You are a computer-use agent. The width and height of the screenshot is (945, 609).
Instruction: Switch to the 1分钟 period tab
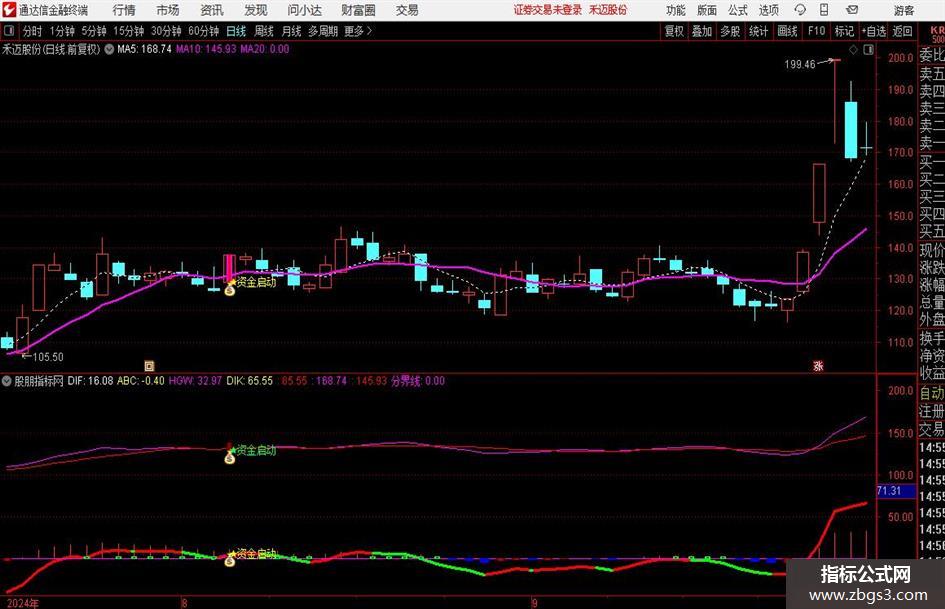coord(62,31)
